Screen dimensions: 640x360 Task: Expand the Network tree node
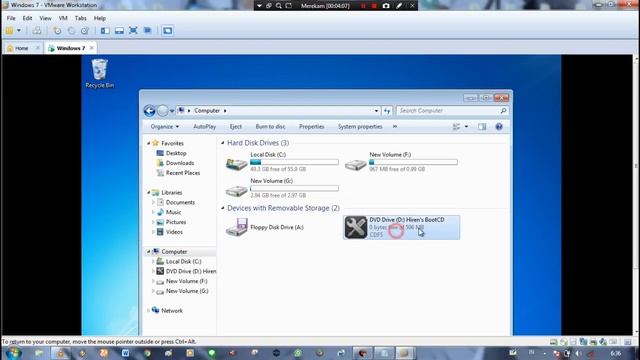coord(149,311)
